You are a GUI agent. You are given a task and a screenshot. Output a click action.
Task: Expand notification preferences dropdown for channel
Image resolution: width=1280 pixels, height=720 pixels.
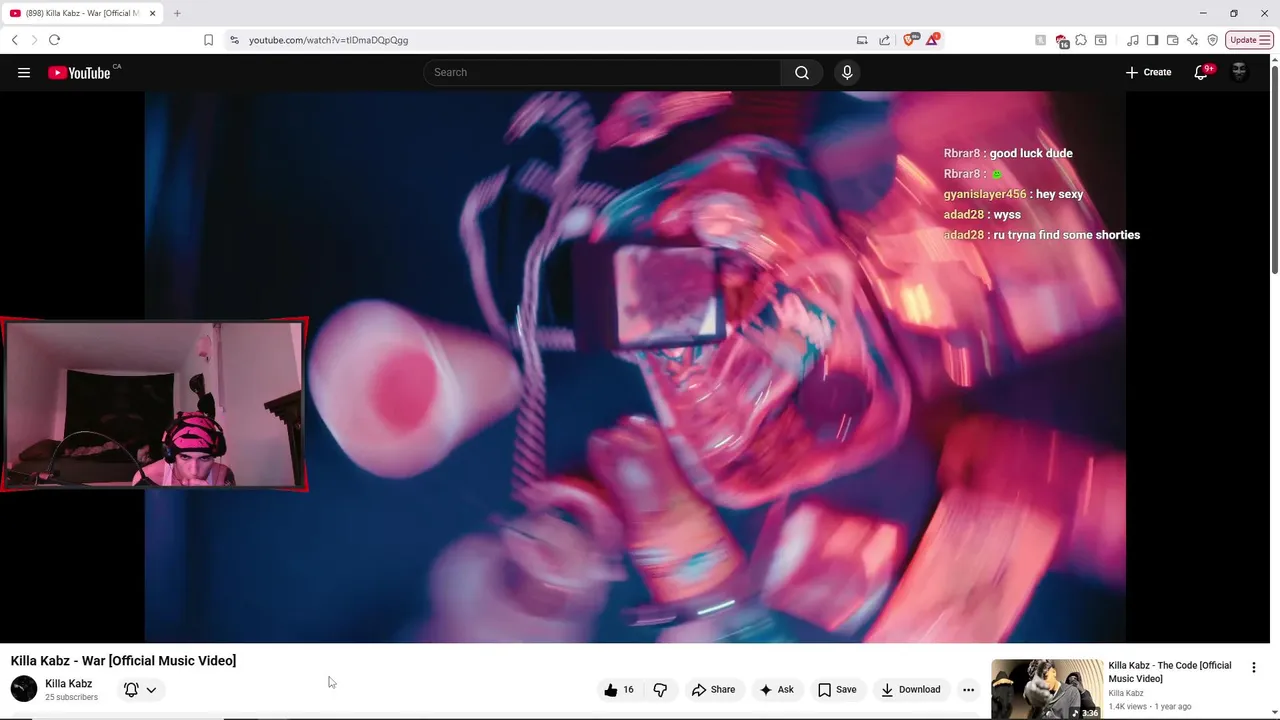coord(151,689)
